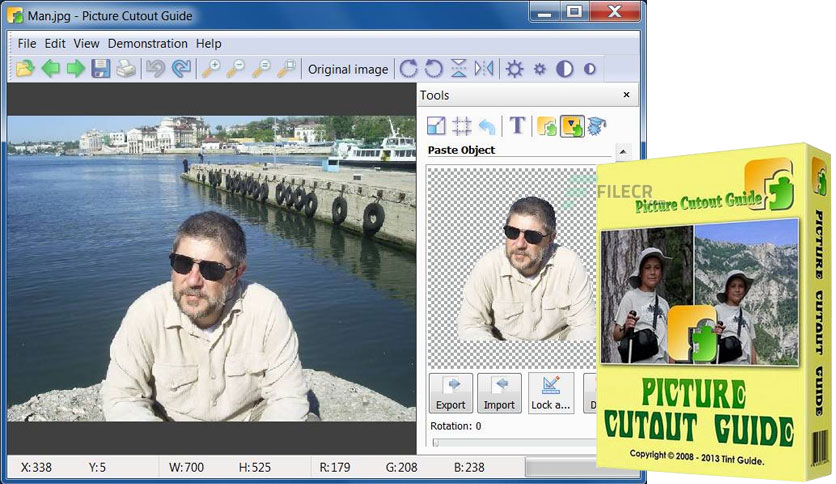Click the pasted man object preview

click(x=528, y=269)
